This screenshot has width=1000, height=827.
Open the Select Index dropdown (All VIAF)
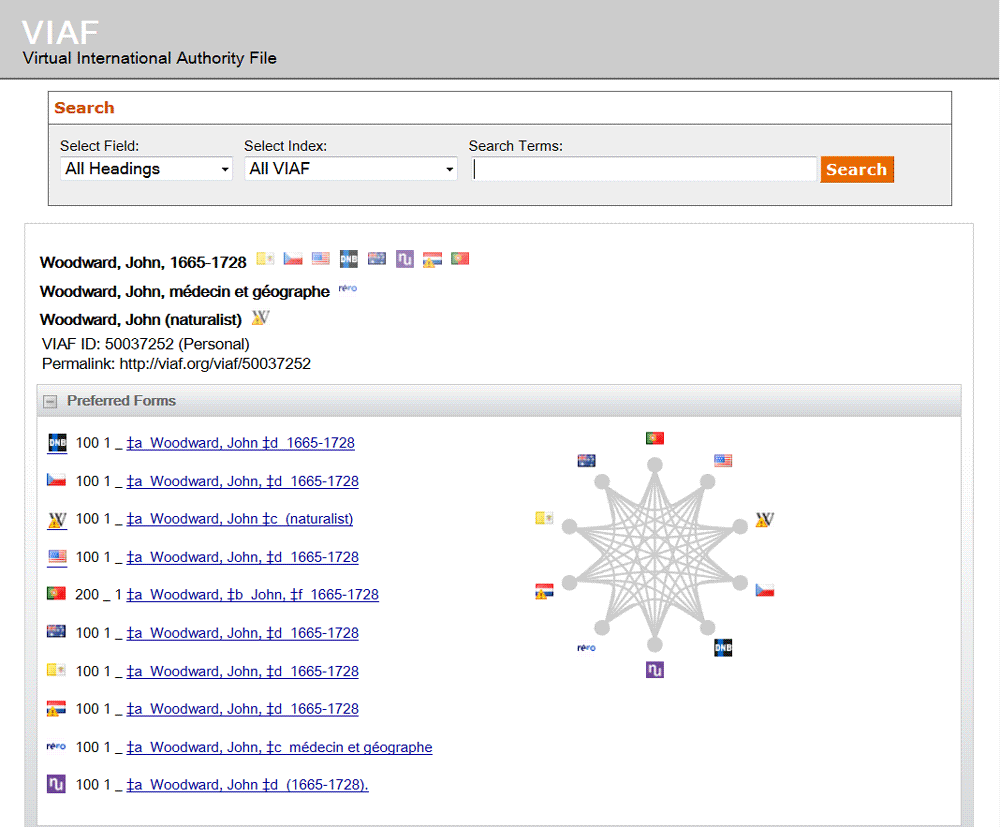(351, 169)
